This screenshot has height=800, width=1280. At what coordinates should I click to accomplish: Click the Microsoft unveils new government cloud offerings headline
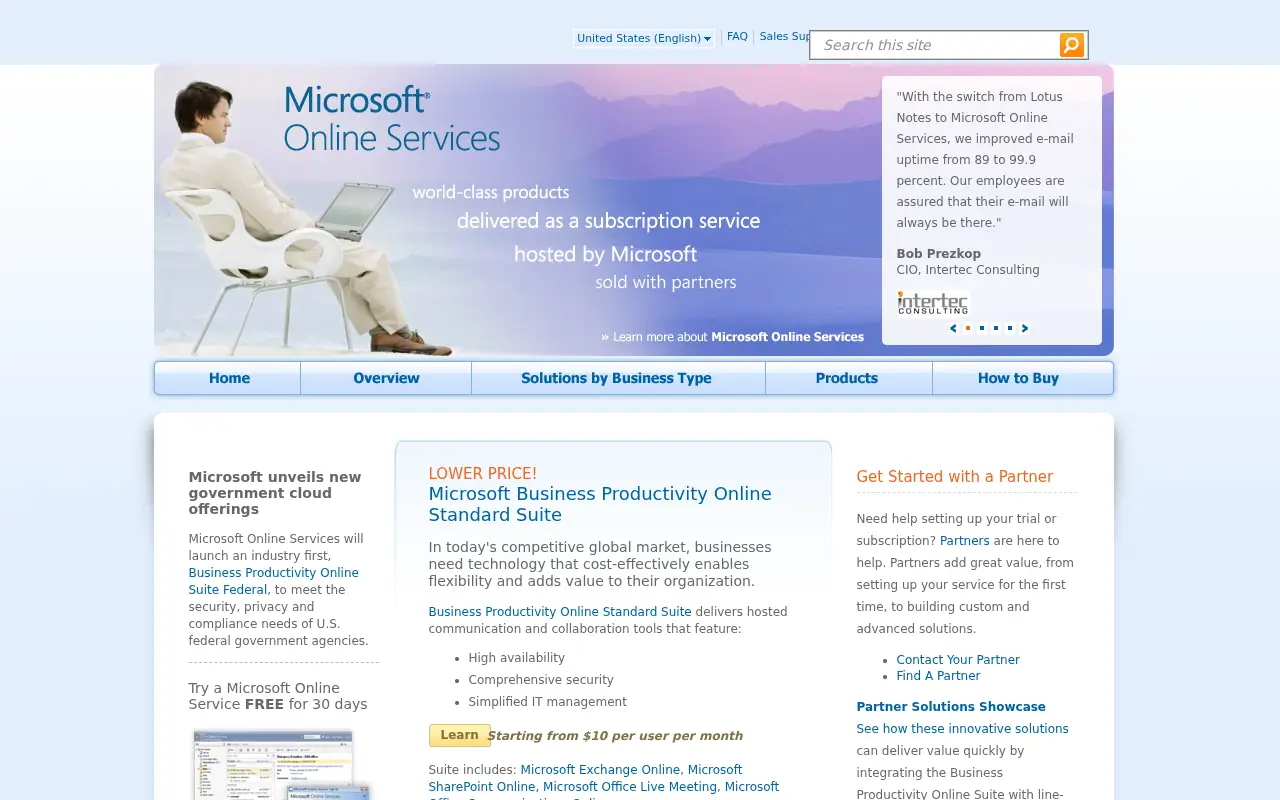pos(275,493)
